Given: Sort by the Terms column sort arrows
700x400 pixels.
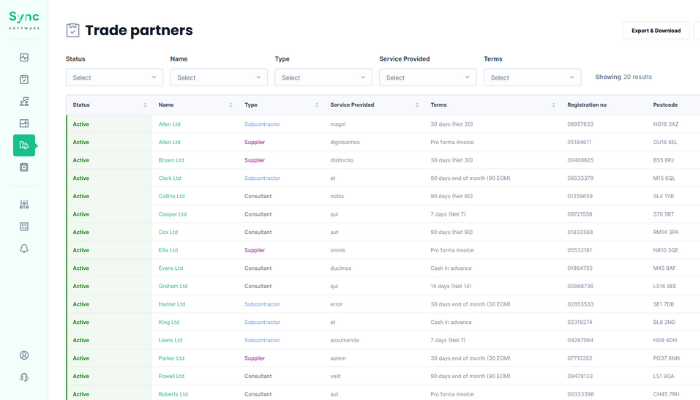Looking at the screenshot, I should pos(548,105).
